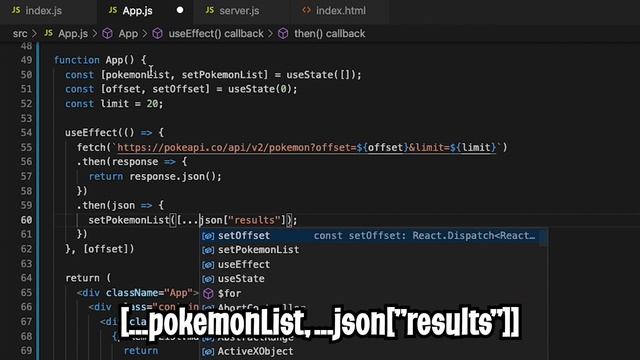Select the $for snippet suggestion

click(373, 293)
